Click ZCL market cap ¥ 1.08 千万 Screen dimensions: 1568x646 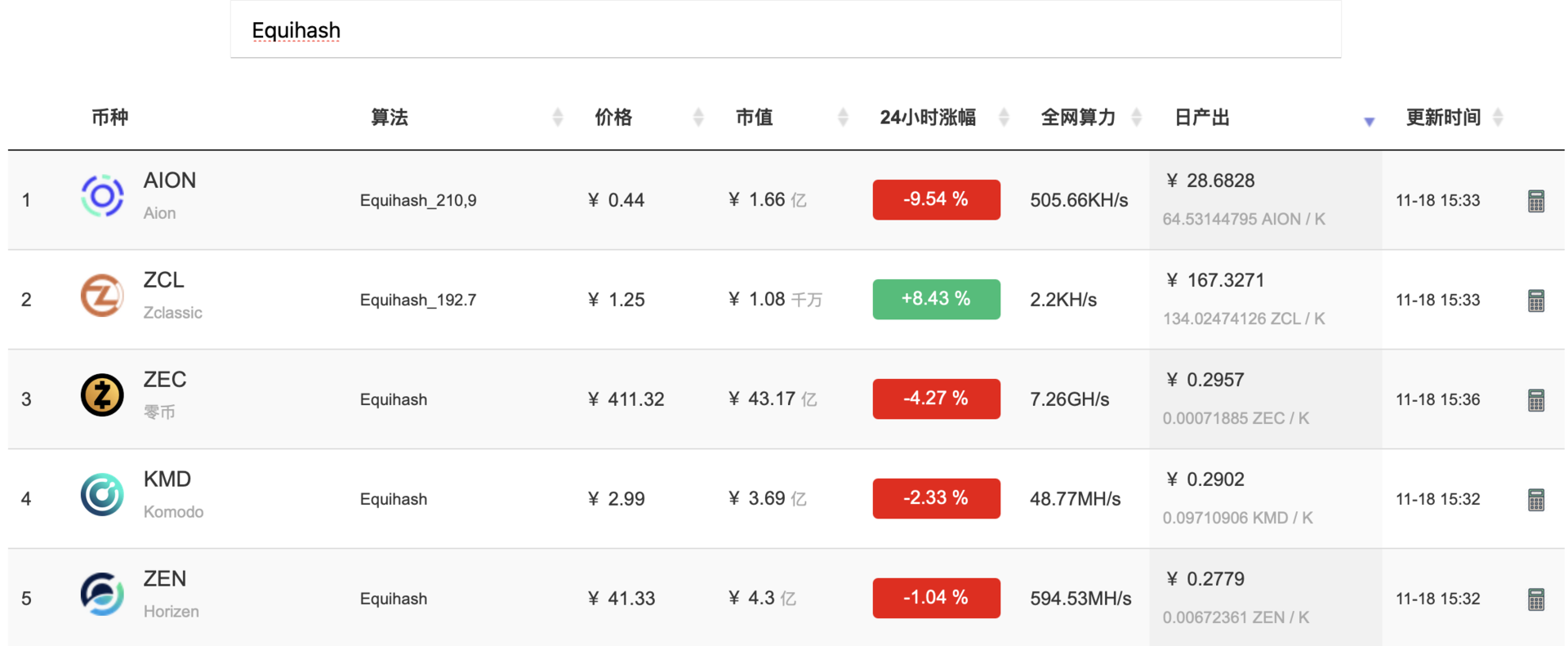coord(775,300)
